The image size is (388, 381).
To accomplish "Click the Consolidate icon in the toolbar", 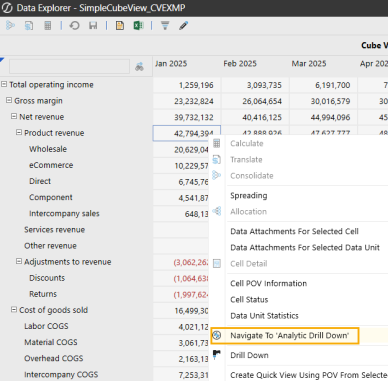I will (x=10, y=26).
